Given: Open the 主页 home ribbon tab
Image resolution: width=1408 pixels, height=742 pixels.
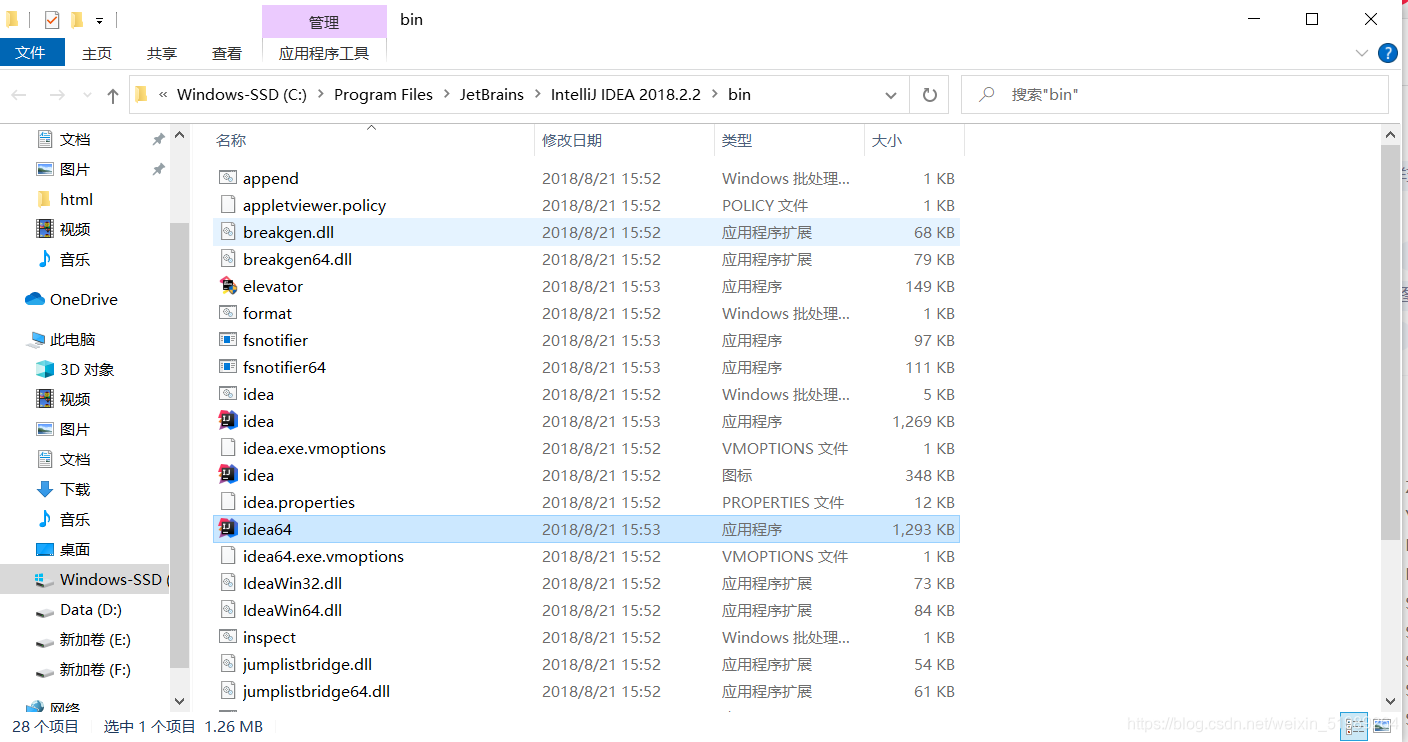Looking at the screenshot, I should (97, 53).
